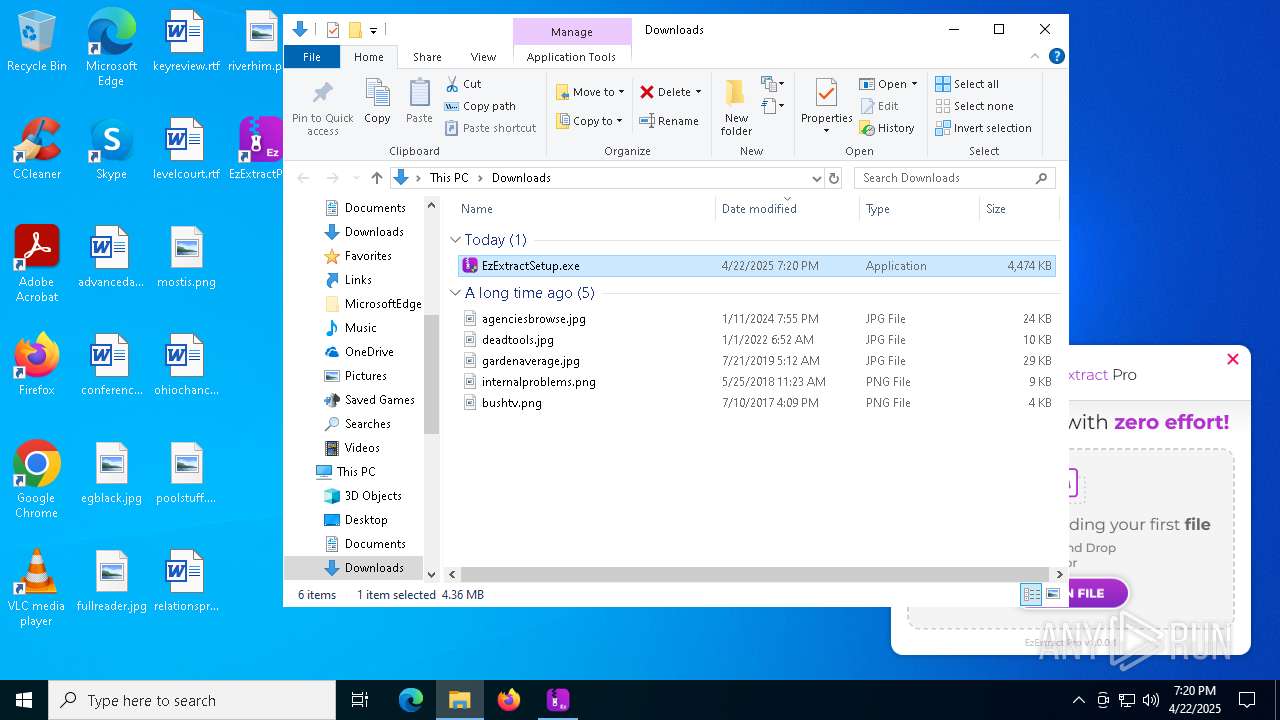Viewport: 1280px width, 720px height.
Task: Collapse the Today group
Action: pyautogui.click(x=456, y=240)
